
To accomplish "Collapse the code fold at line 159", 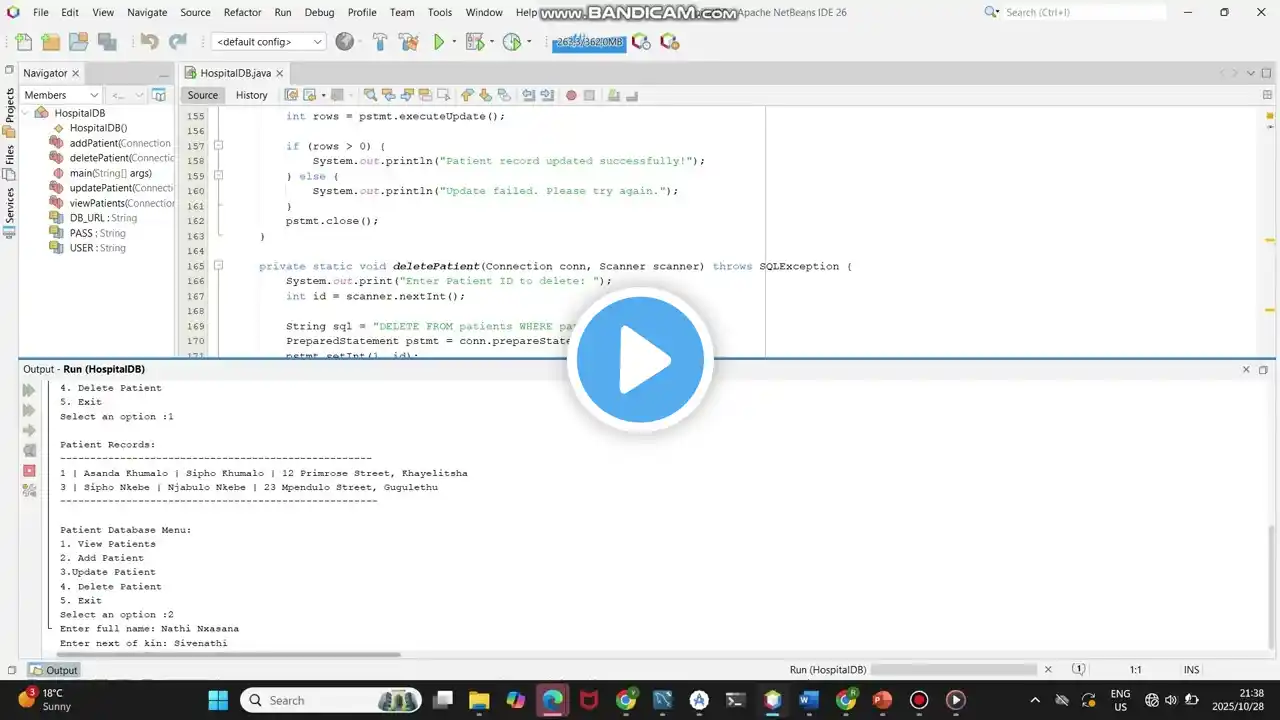I will click(x=218, y=176).
